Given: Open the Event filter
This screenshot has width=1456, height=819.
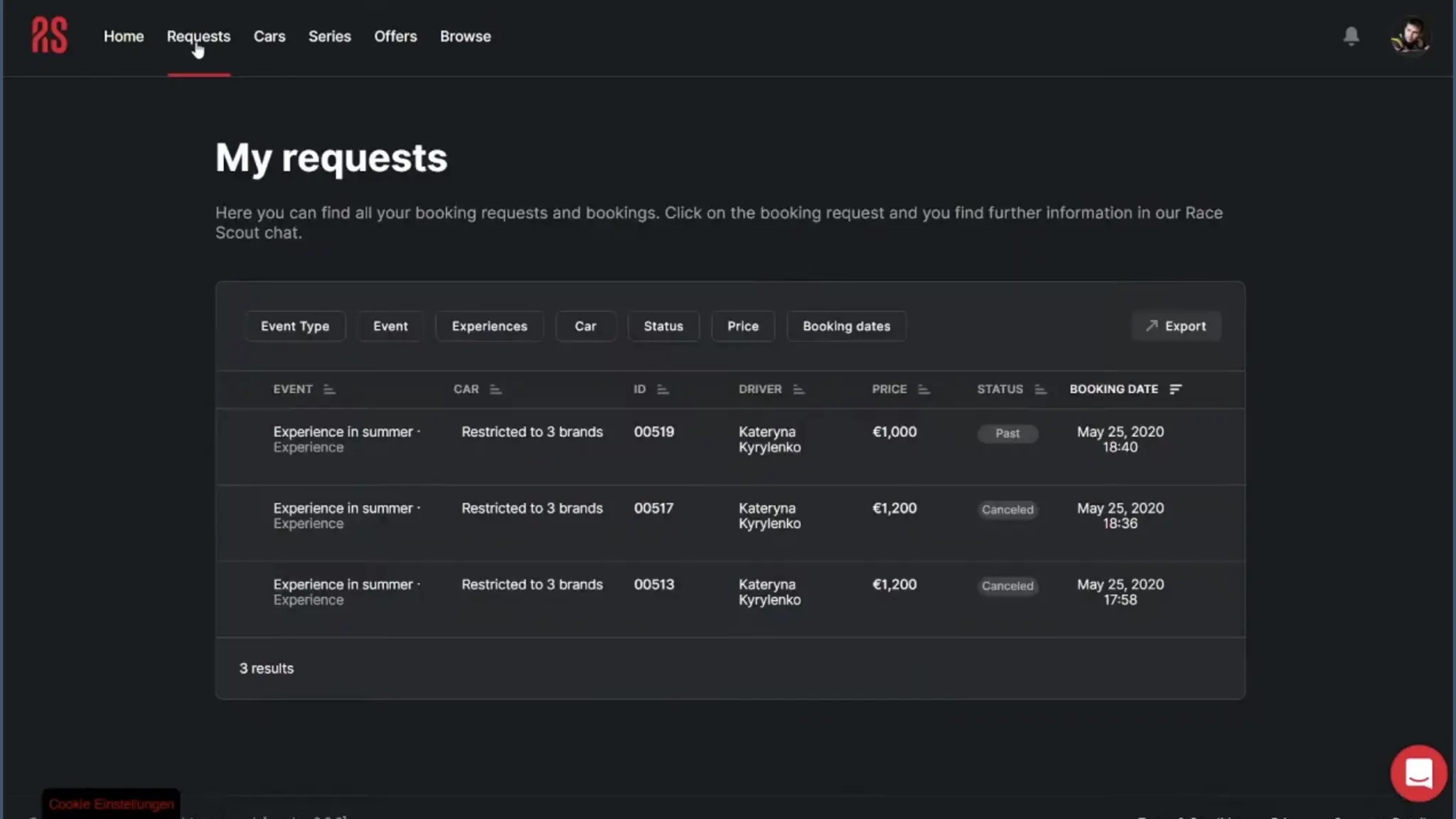Looking at the screenshot, I should click(x=390, y=326).
